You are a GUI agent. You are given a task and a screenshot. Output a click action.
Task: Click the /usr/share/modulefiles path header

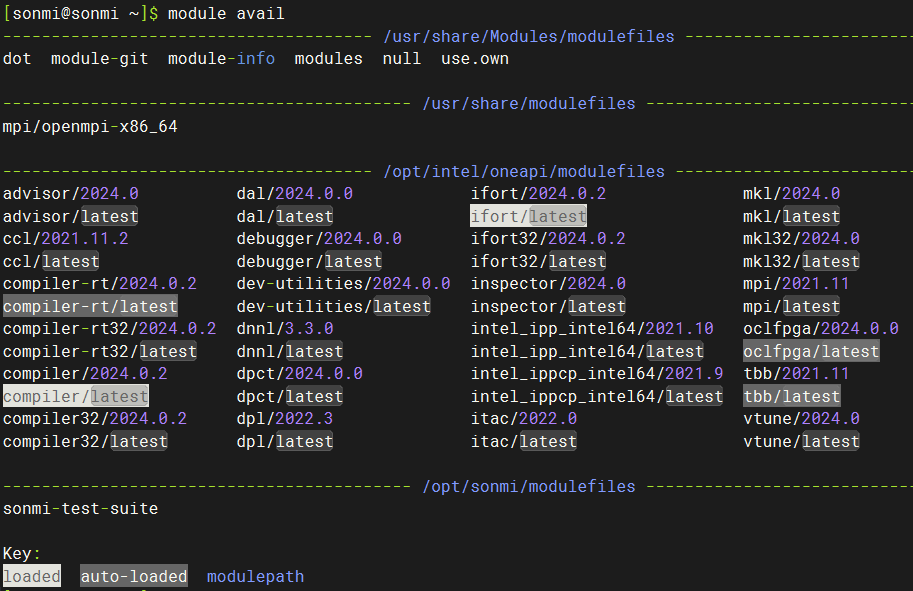tap(529, 104)
